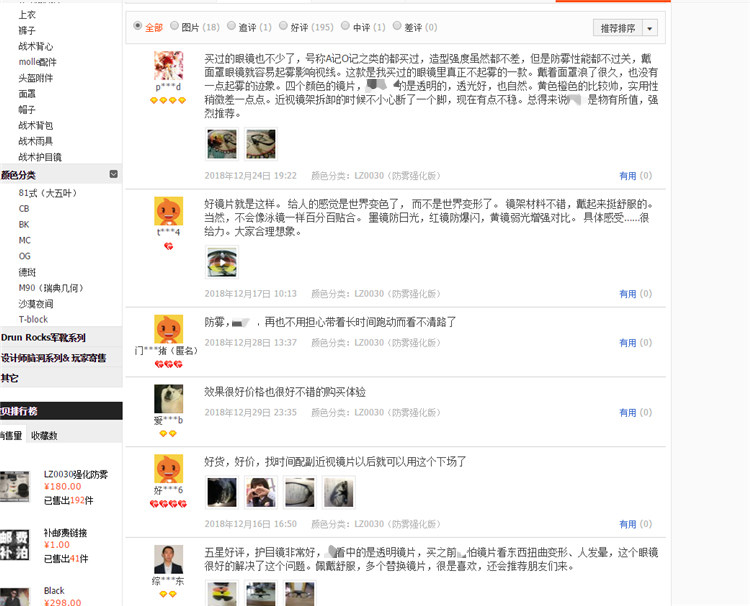Open 设计师脑洞系列&玩家寄售 sidebar section
The height and width of the screenshot is (606, 750).
[x=53, y=358]
